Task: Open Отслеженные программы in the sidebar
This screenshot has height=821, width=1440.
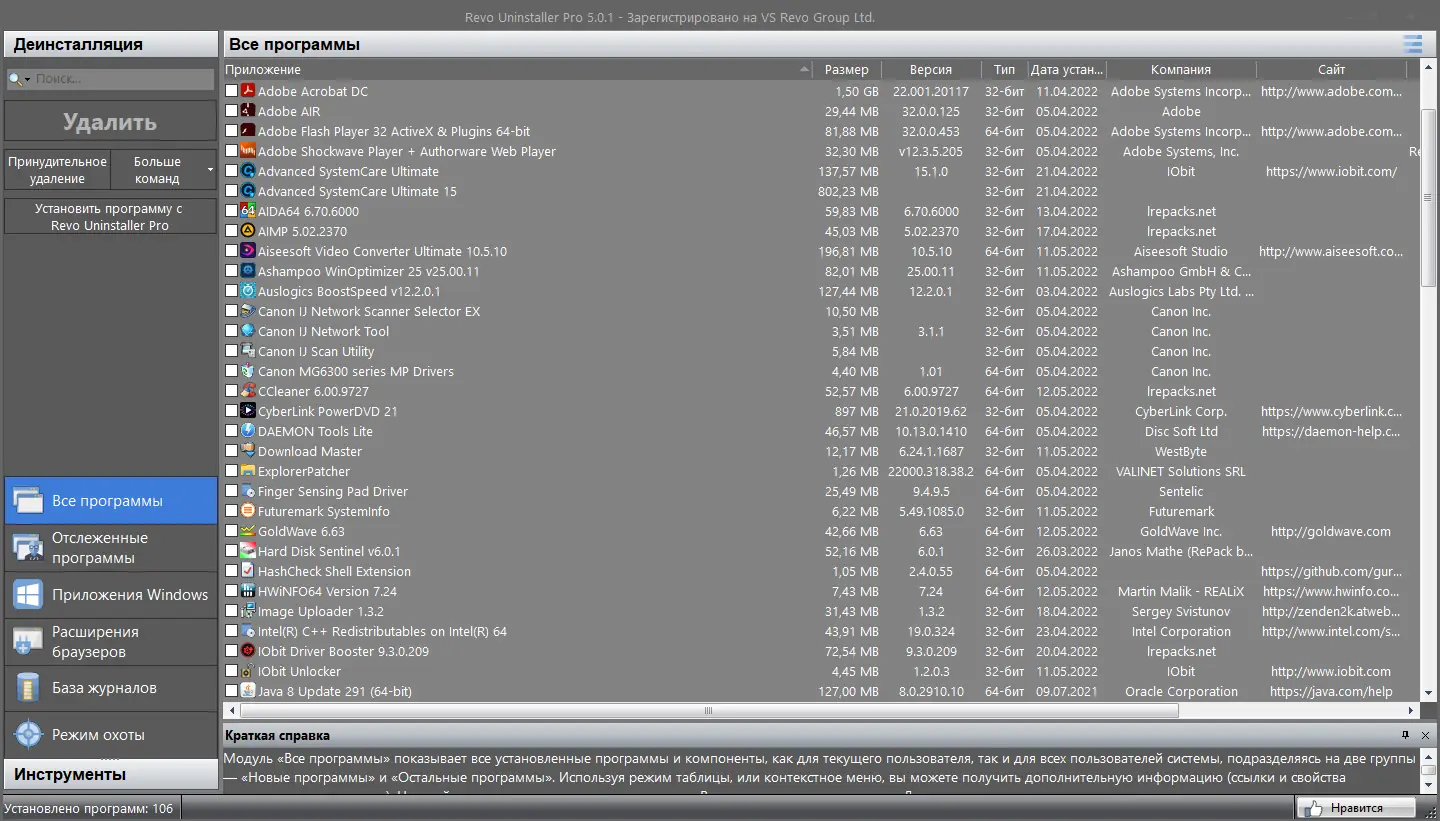Action: coord(111,548)
